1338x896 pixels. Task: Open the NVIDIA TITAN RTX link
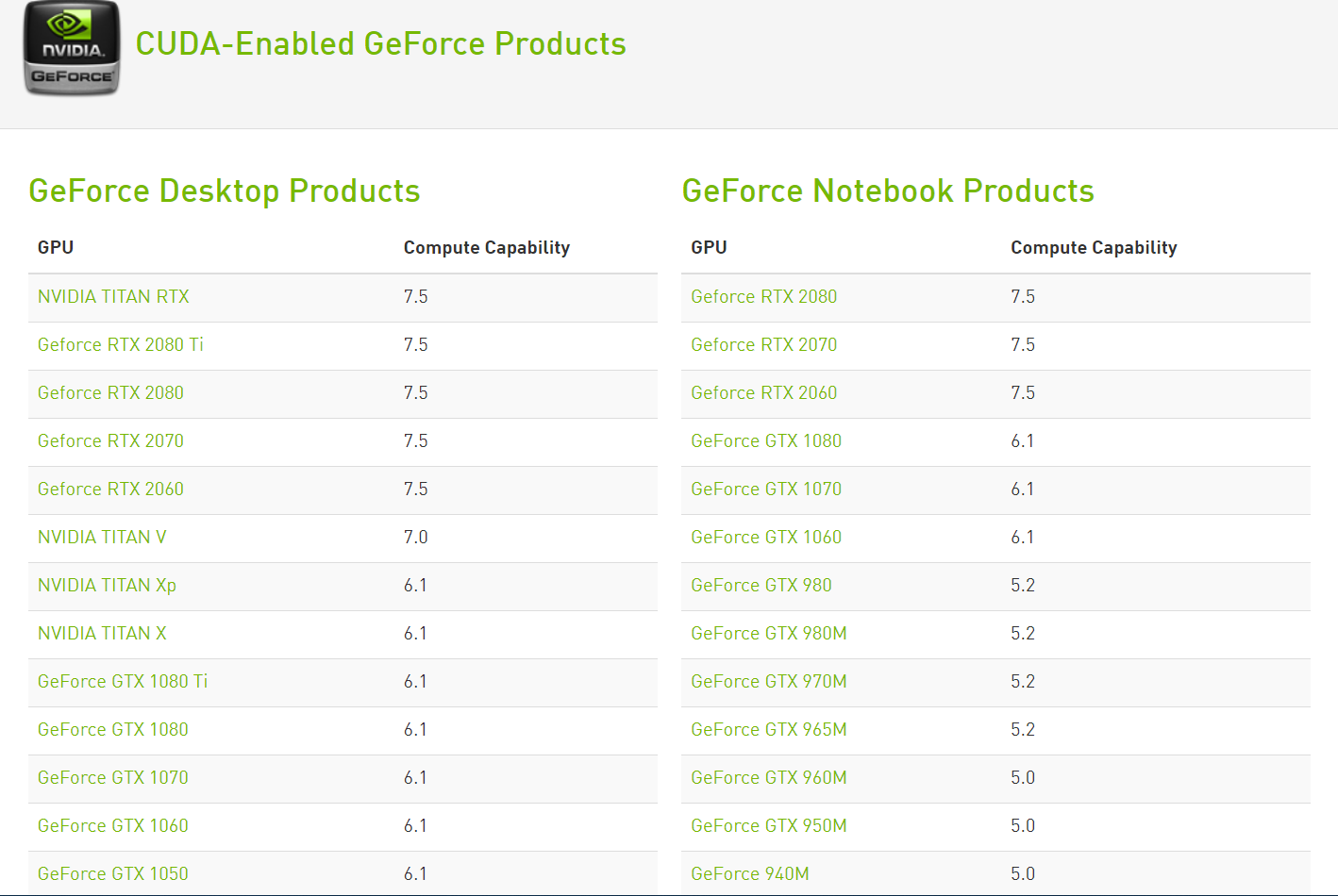pos(113,297)
